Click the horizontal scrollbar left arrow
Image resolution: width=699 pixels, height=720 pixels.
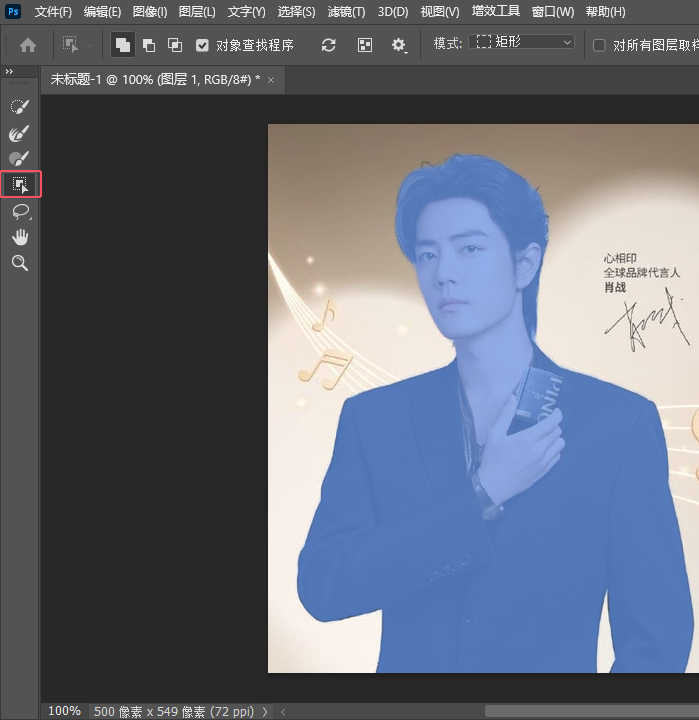tap(283, 712)
